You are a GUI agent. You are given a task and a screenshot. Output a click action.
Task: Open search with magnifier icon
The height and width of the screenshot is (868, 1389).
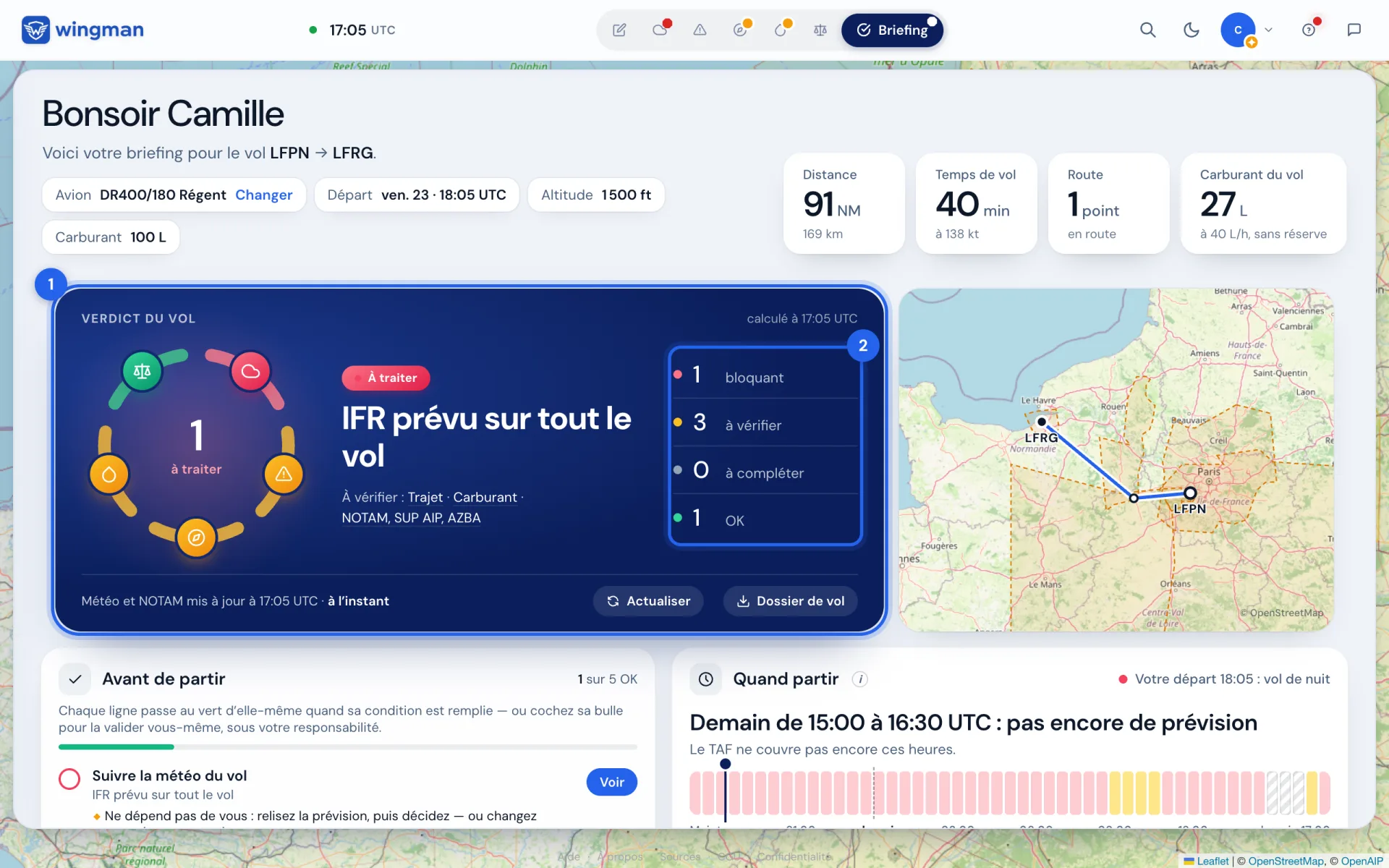click(x=1147, y=30)
